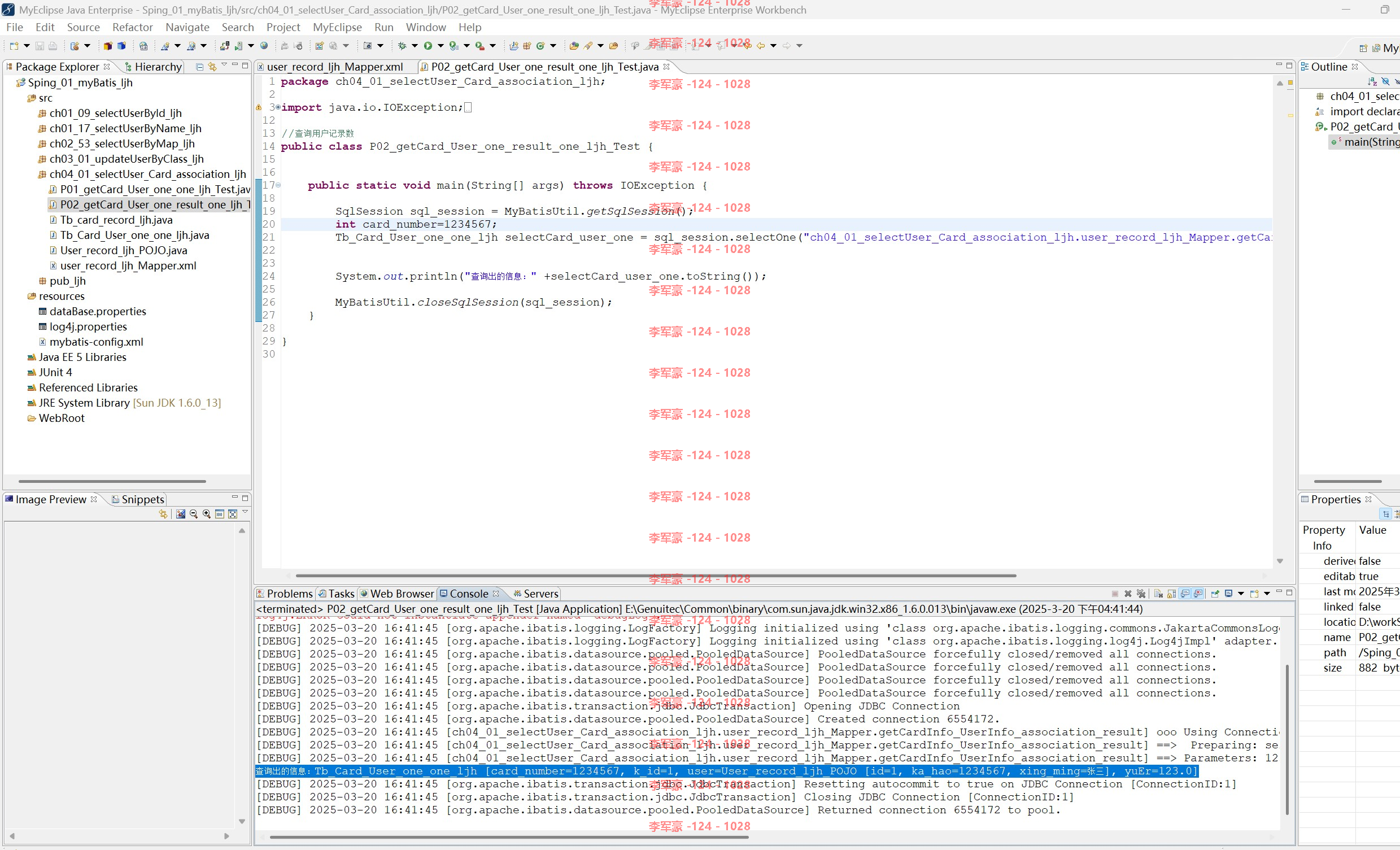Screen dimensions: 1400x850
Task: Open the Refactor menu
Action: coord(132,27)
